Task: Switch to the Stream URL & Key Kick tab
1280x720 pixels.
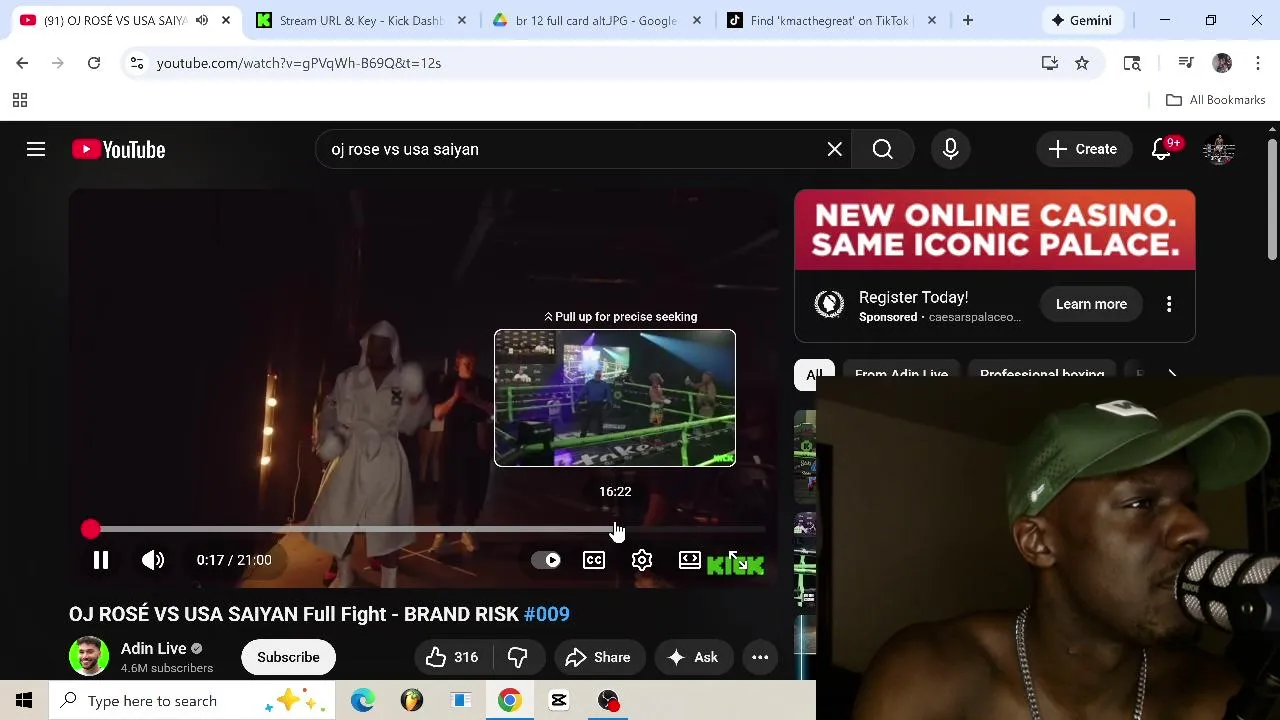Action: 360,20
